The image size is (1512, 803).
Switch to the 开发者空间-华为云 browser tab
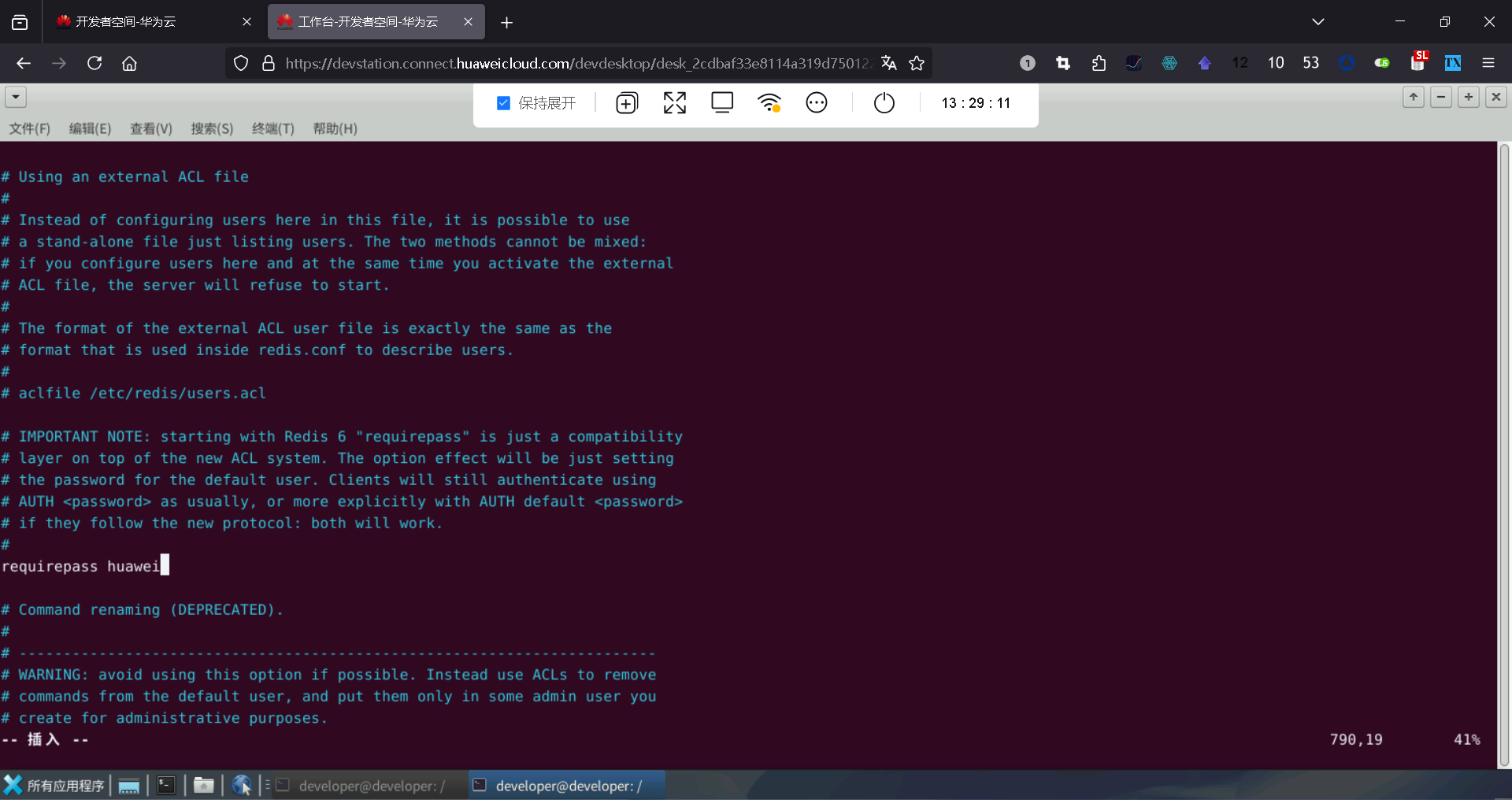coord(154,22)
